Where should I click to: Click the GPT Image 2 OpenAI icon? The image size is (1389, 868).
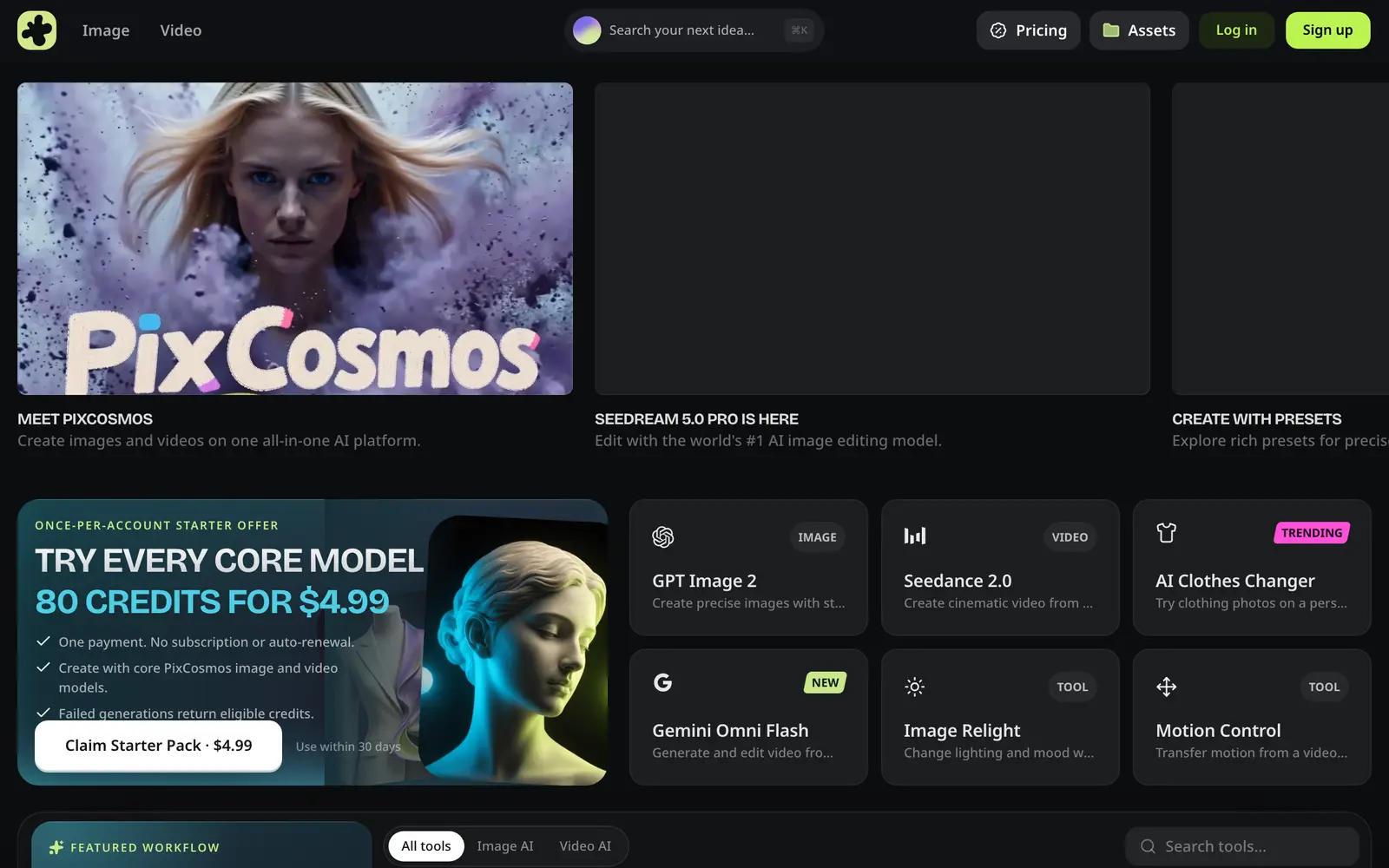pos(662,537)
